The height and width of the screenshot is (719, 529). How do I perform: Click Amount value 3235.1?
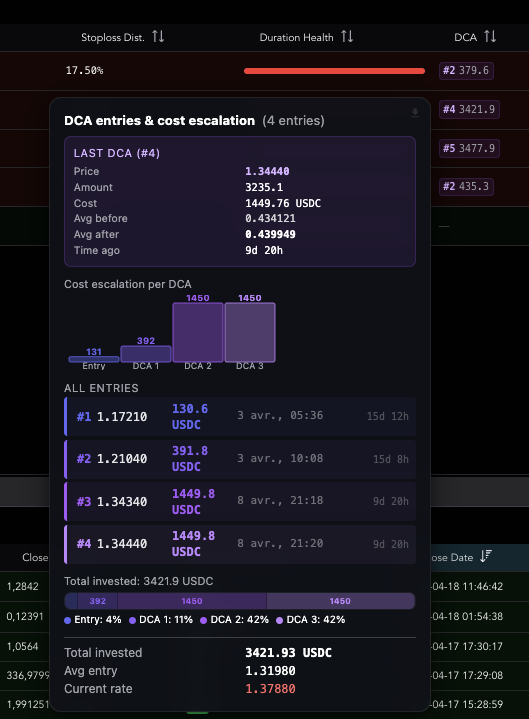click(264, 188)
